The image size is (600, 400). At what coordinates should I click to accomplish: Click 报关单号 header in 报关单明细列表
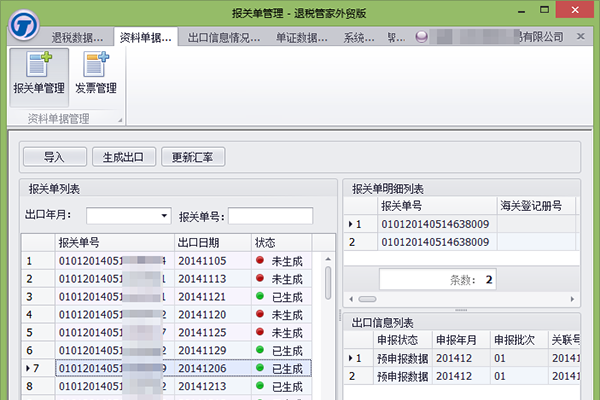coord(437,206)
